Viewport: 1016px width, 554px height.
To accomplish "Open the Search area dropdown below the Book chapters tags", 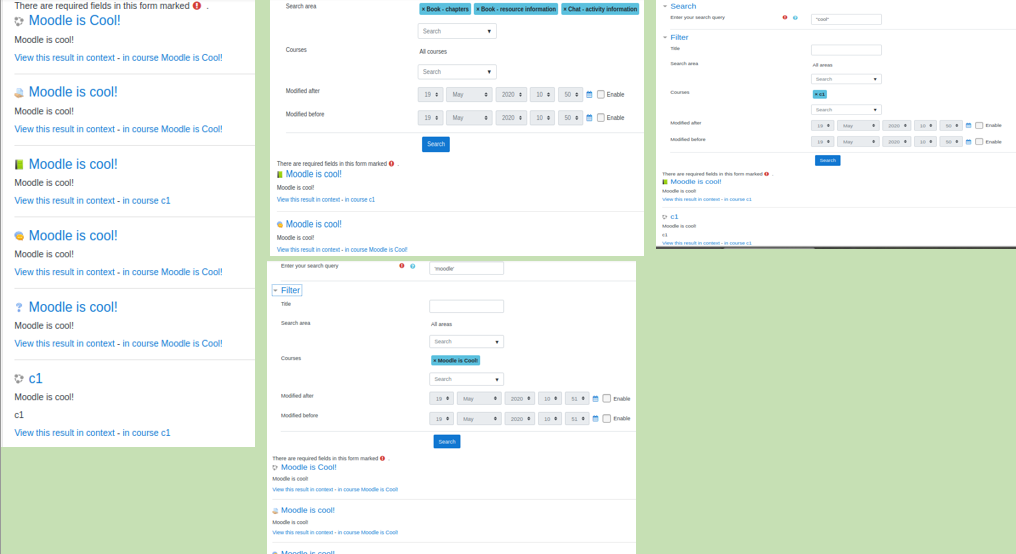I will click(457, 31).
